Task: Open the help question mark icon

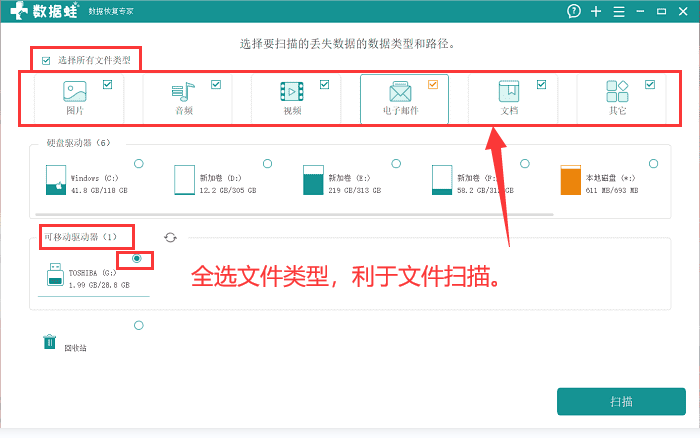Action: click(574, 11)
